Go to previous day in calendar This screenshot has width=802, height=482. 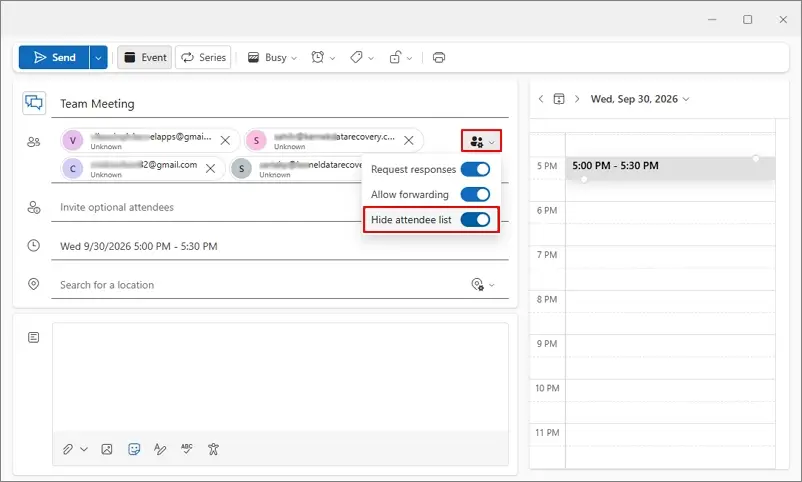pos(541,99)
